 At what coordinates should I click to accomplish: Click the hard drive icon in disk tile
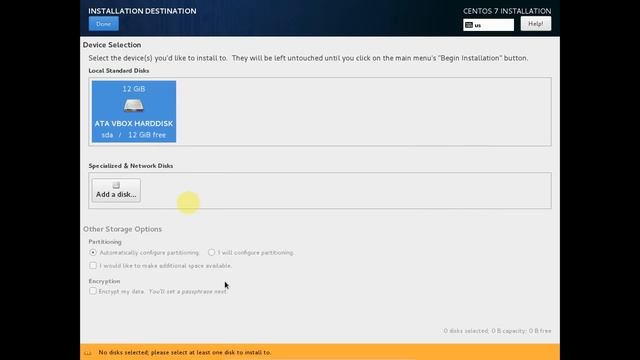click(x=134, y=106)
